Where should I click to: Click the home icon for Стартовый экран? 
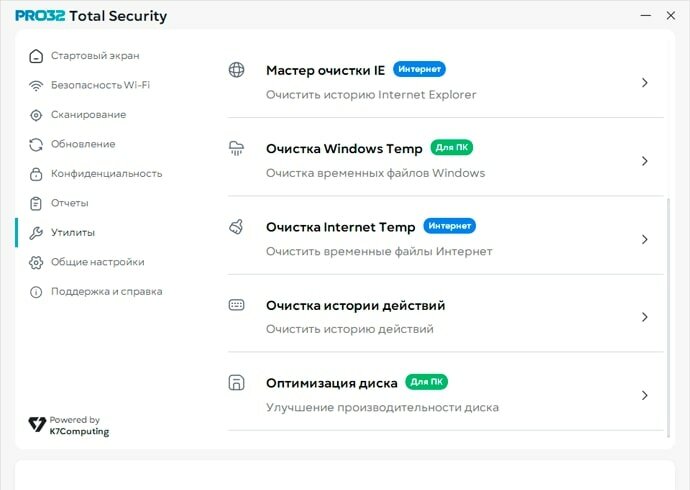[x=36, y=56]
